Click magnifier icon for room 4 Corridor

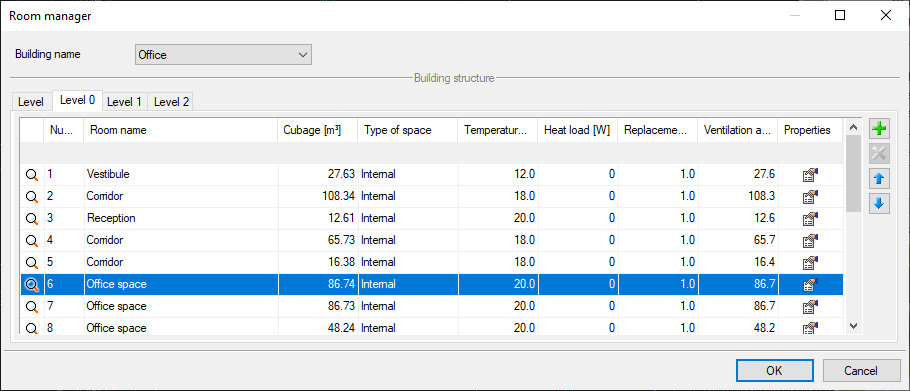click(x=32, y=241)
